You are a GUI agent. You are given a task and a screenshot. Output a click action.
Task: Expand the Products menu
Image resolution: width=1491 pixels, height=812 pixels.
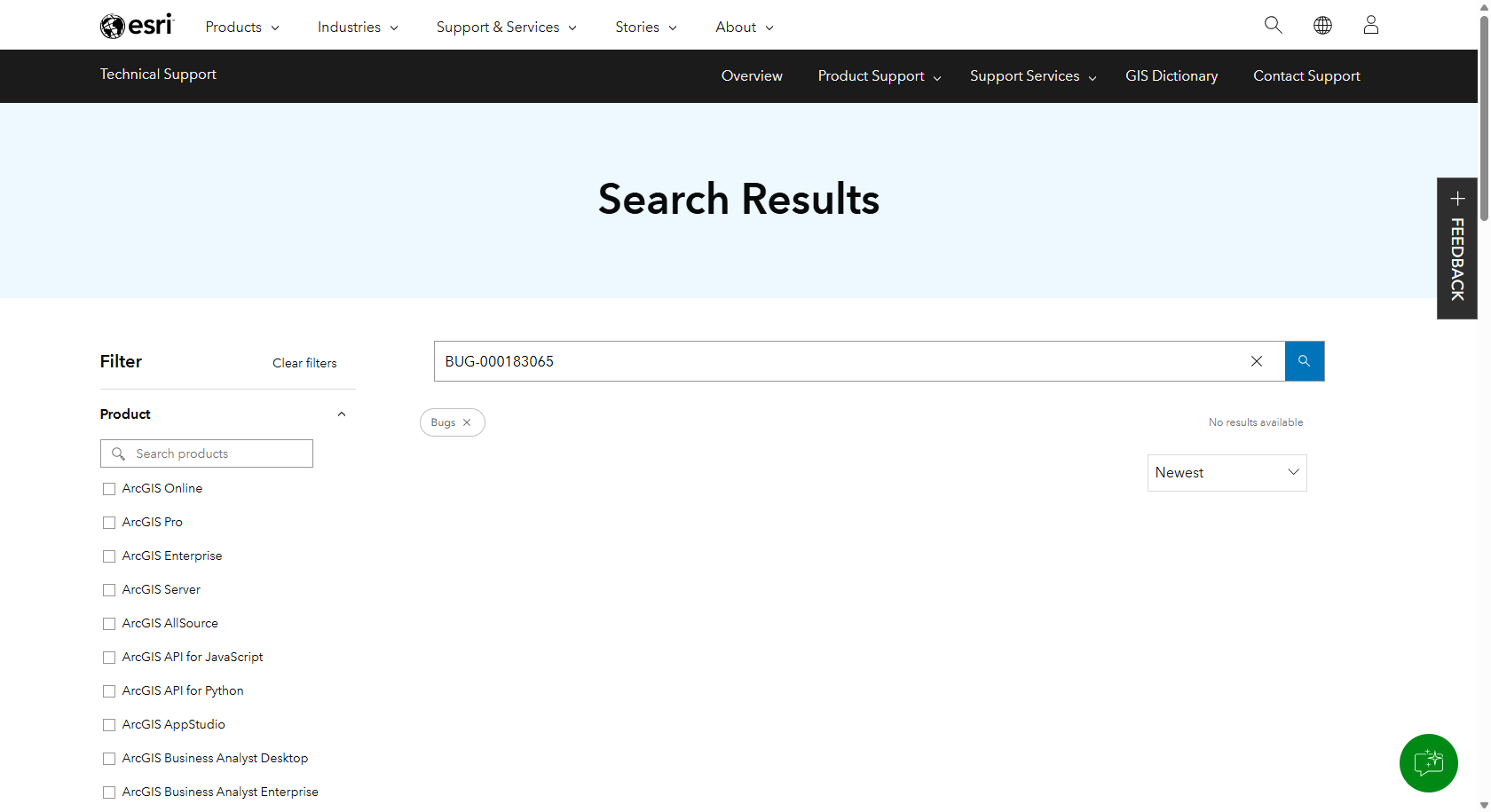(x=242, y=27)
